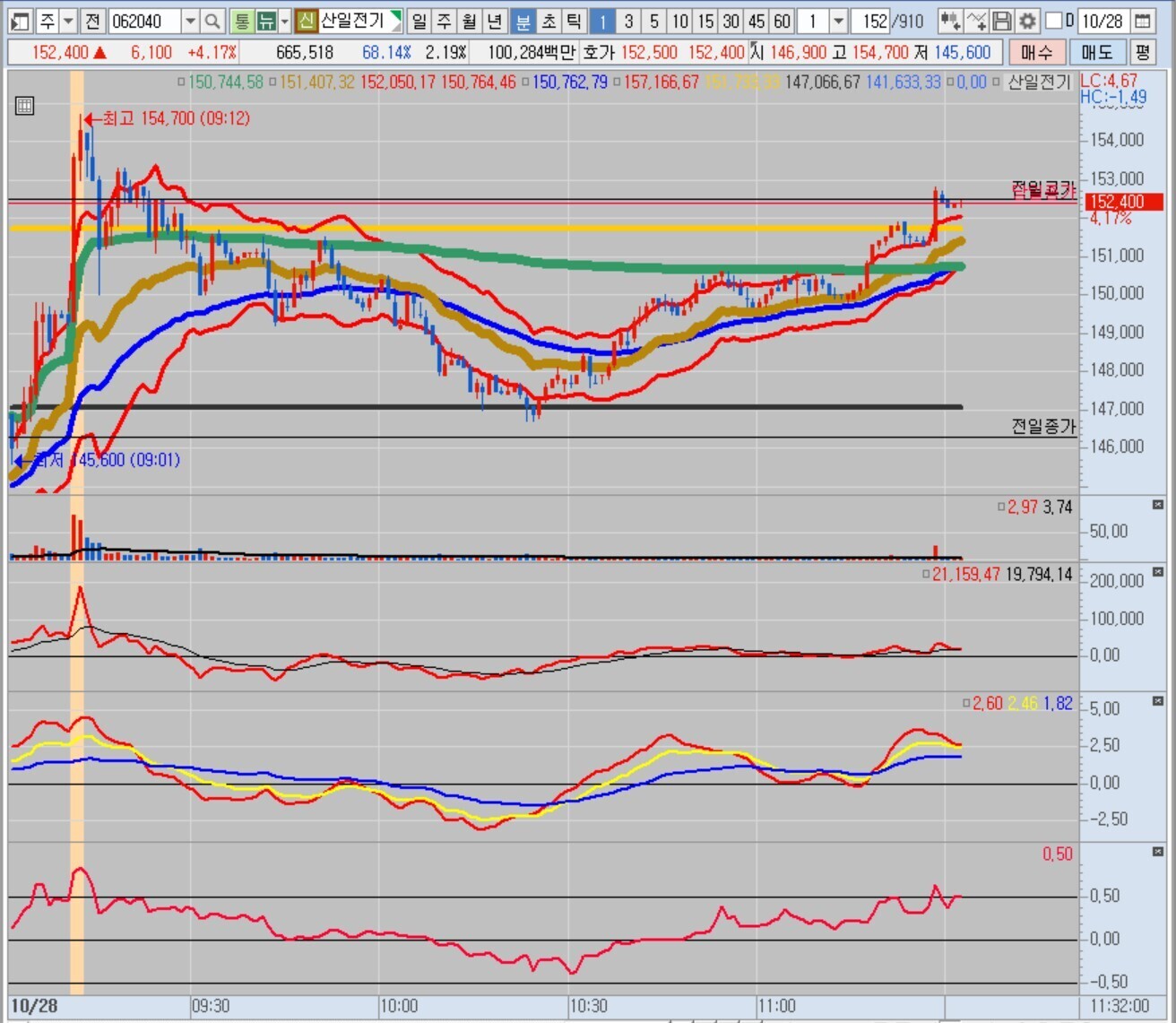Open the stock code 062040 dropdown
The height and width of the screenshot is (1023, 1176).
click(190, 21)
